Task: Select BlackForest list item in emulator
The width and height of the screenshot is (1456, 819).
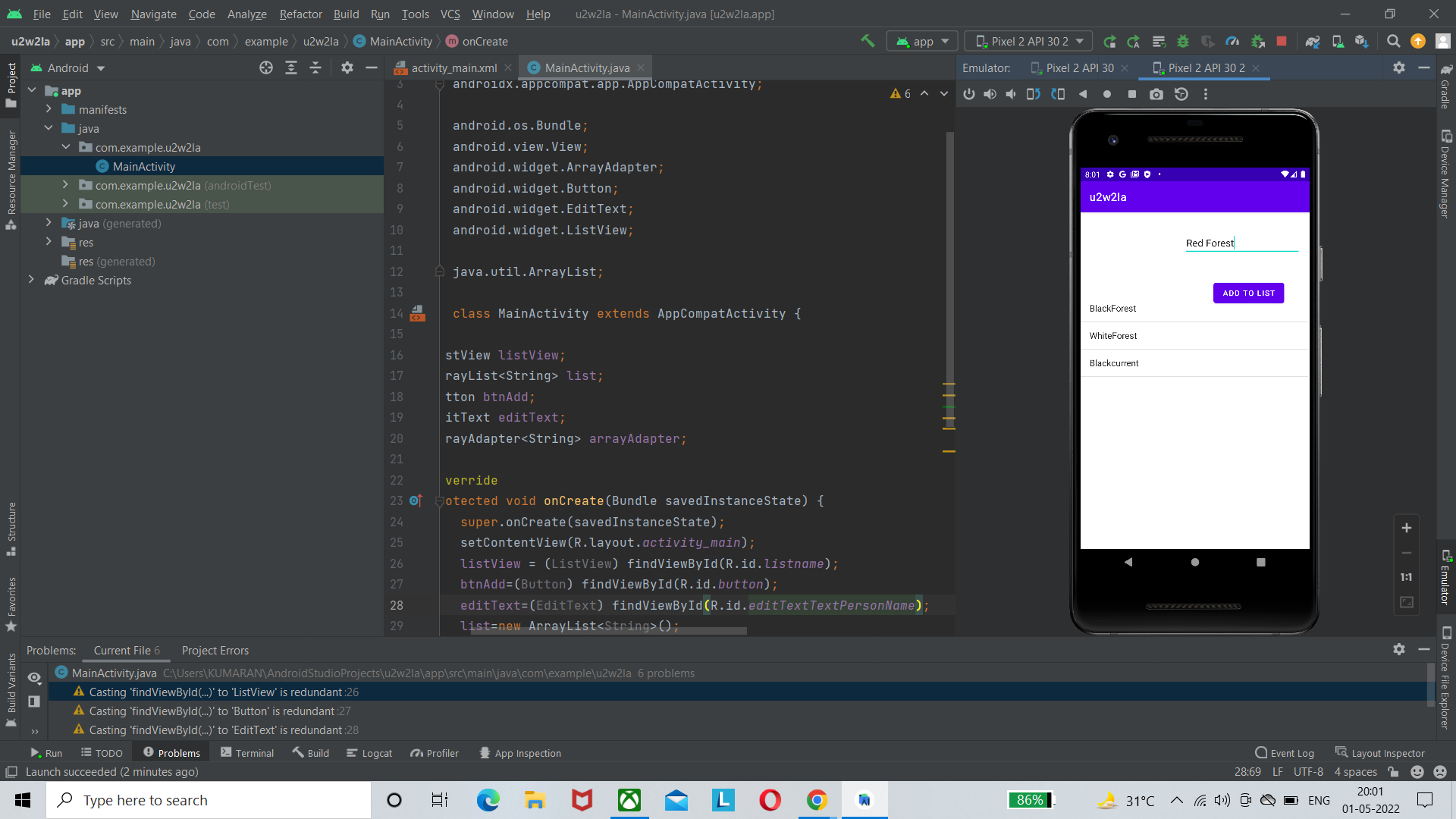Action: click(x=1194, y=309)
